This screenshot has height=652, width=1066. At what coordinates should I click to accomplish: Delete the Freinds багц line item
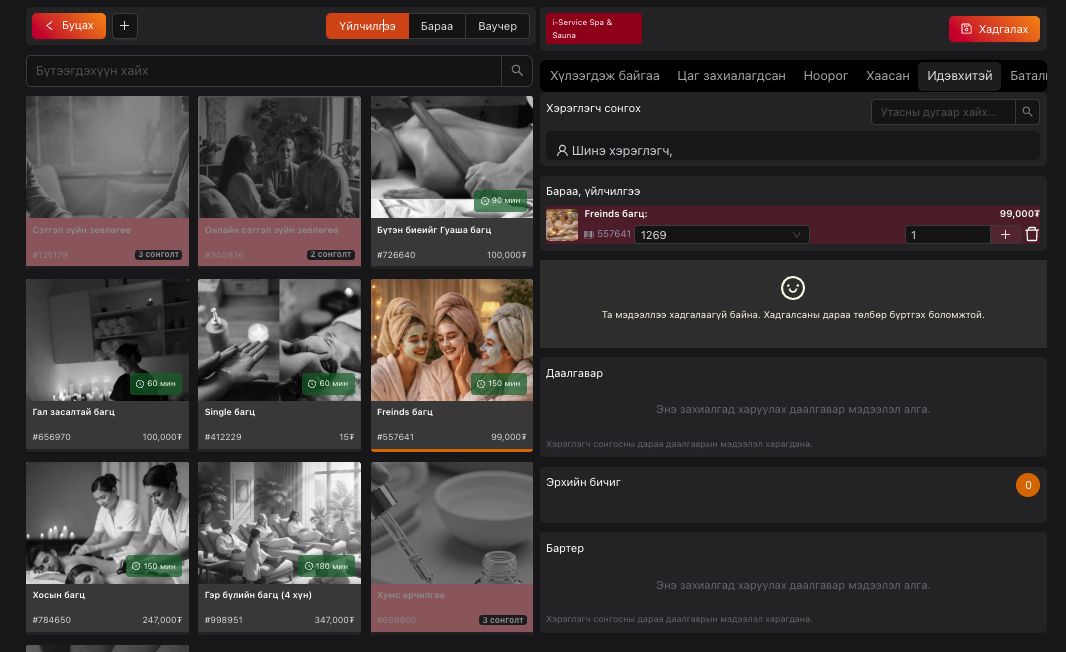[1032, 234]
